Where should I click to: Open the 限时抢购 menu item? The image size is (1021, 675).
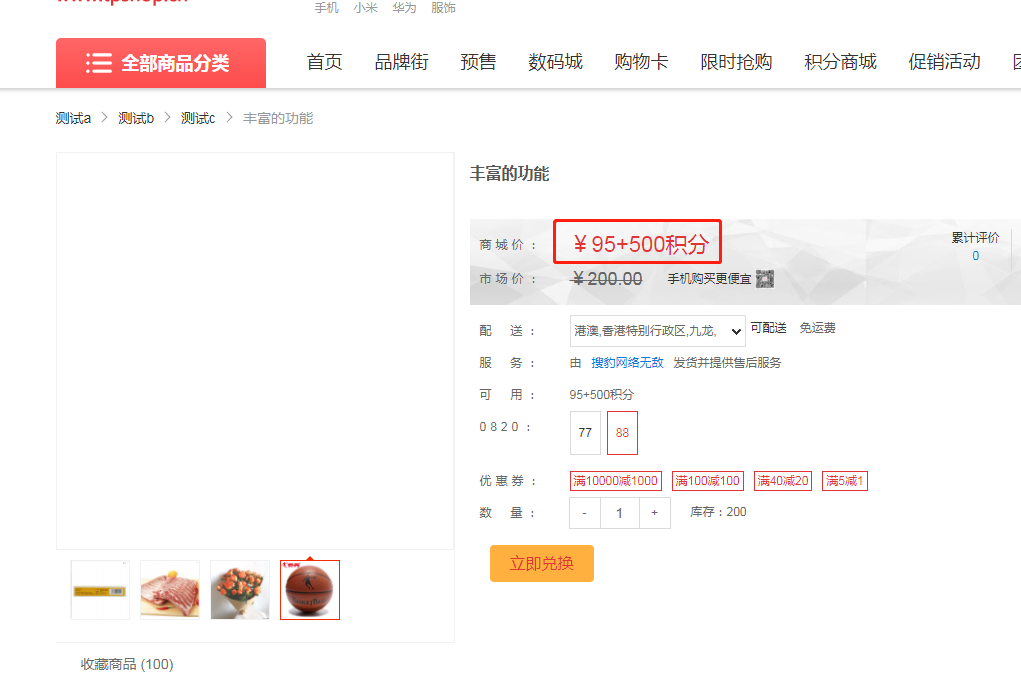point(736,61)
